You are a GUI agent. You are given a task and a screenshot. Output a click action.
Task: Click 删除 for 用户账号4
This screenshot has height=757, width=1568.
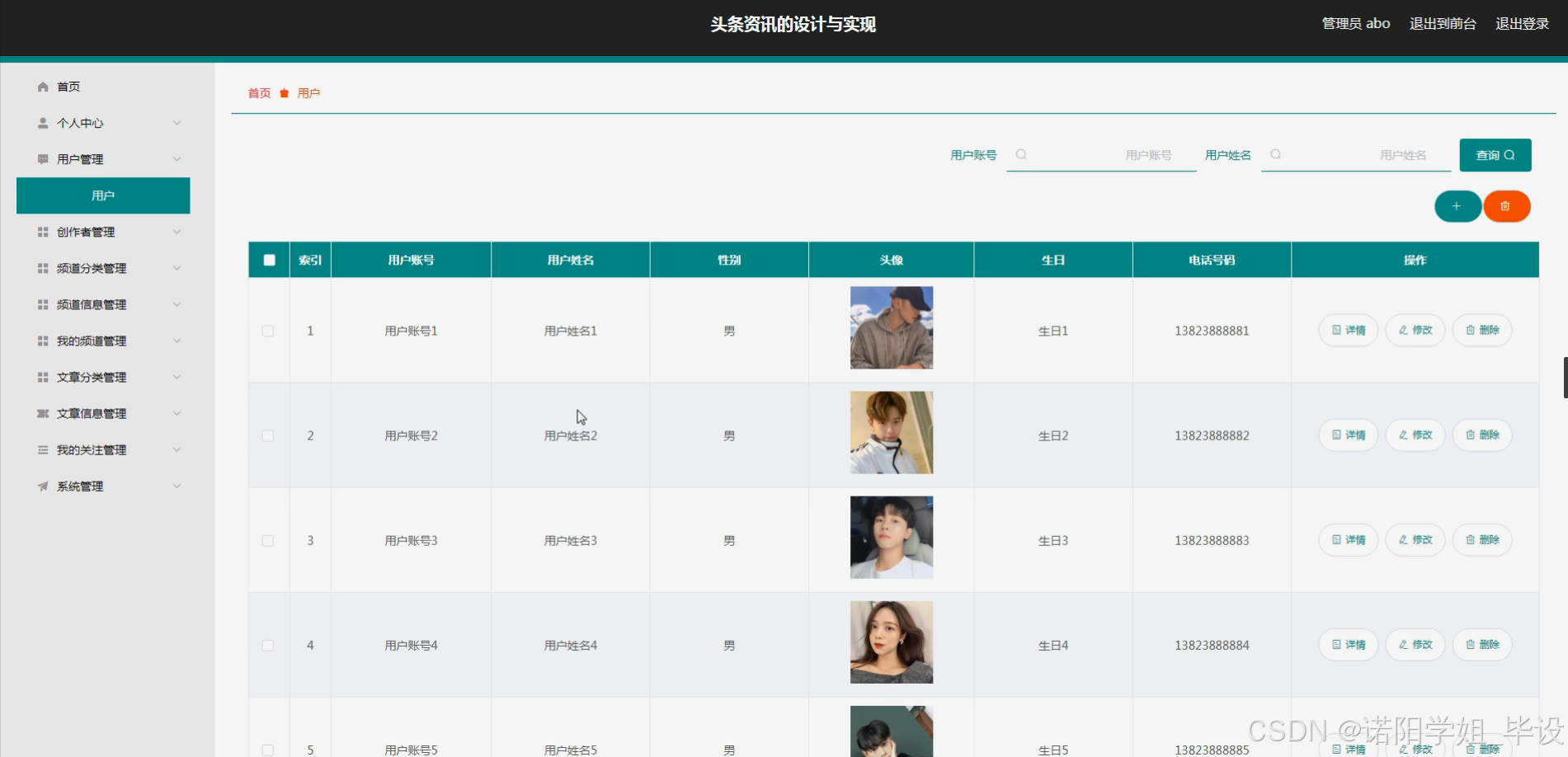point(1482,644)
